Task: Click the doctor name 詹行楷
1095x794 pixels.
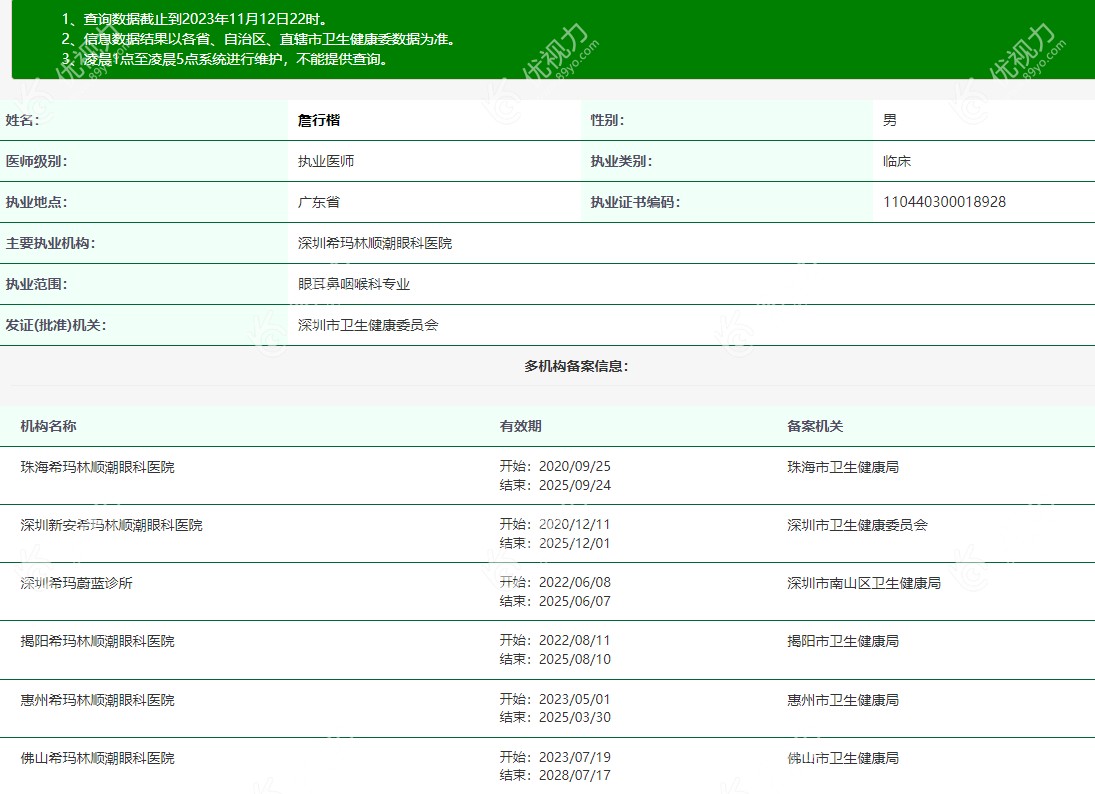Action: [x=319, y=120]
